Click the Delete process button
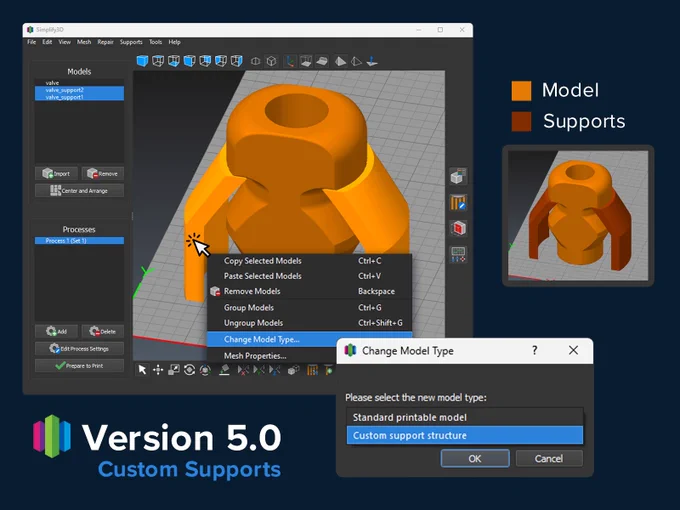Screen dimensions: 680x510 coord(103,331)
